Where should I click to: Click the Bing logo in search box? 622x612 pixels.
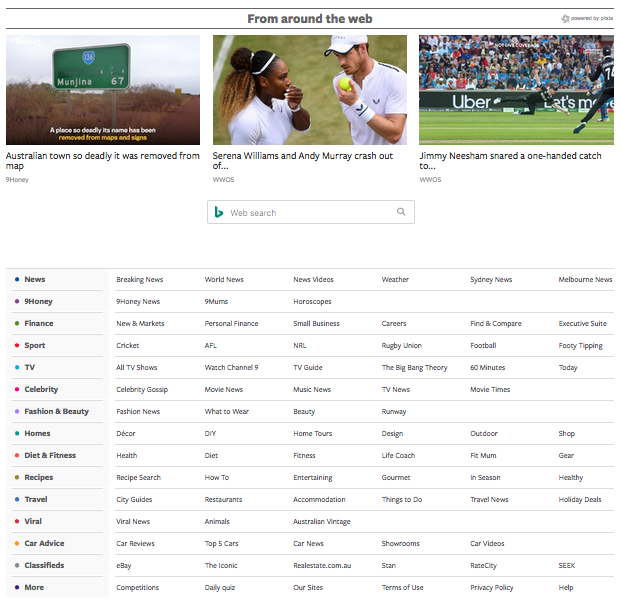[x=219, y=212]
